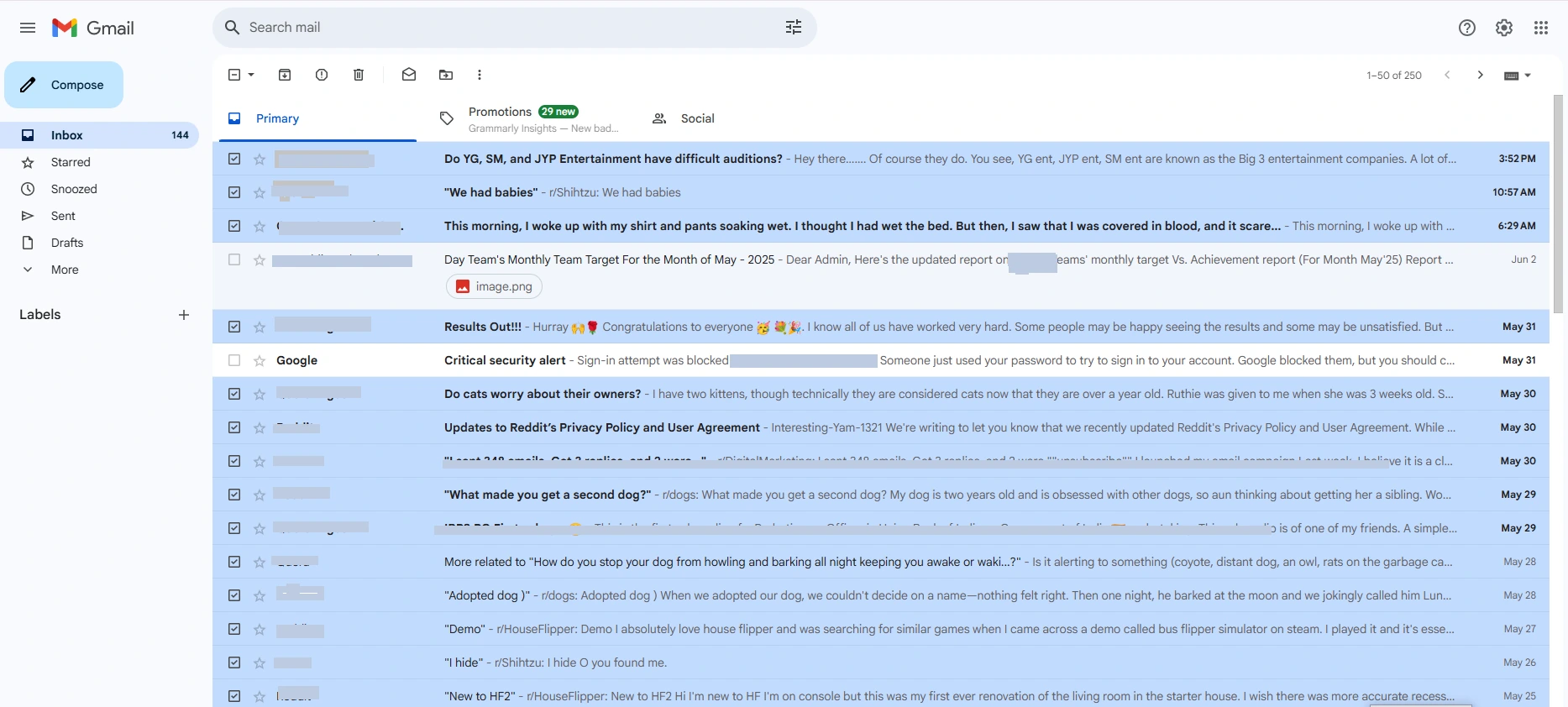Click the vertical scrollbar thumb
The width and height of the screenshot is (1568, 707).
point(1559,204)
